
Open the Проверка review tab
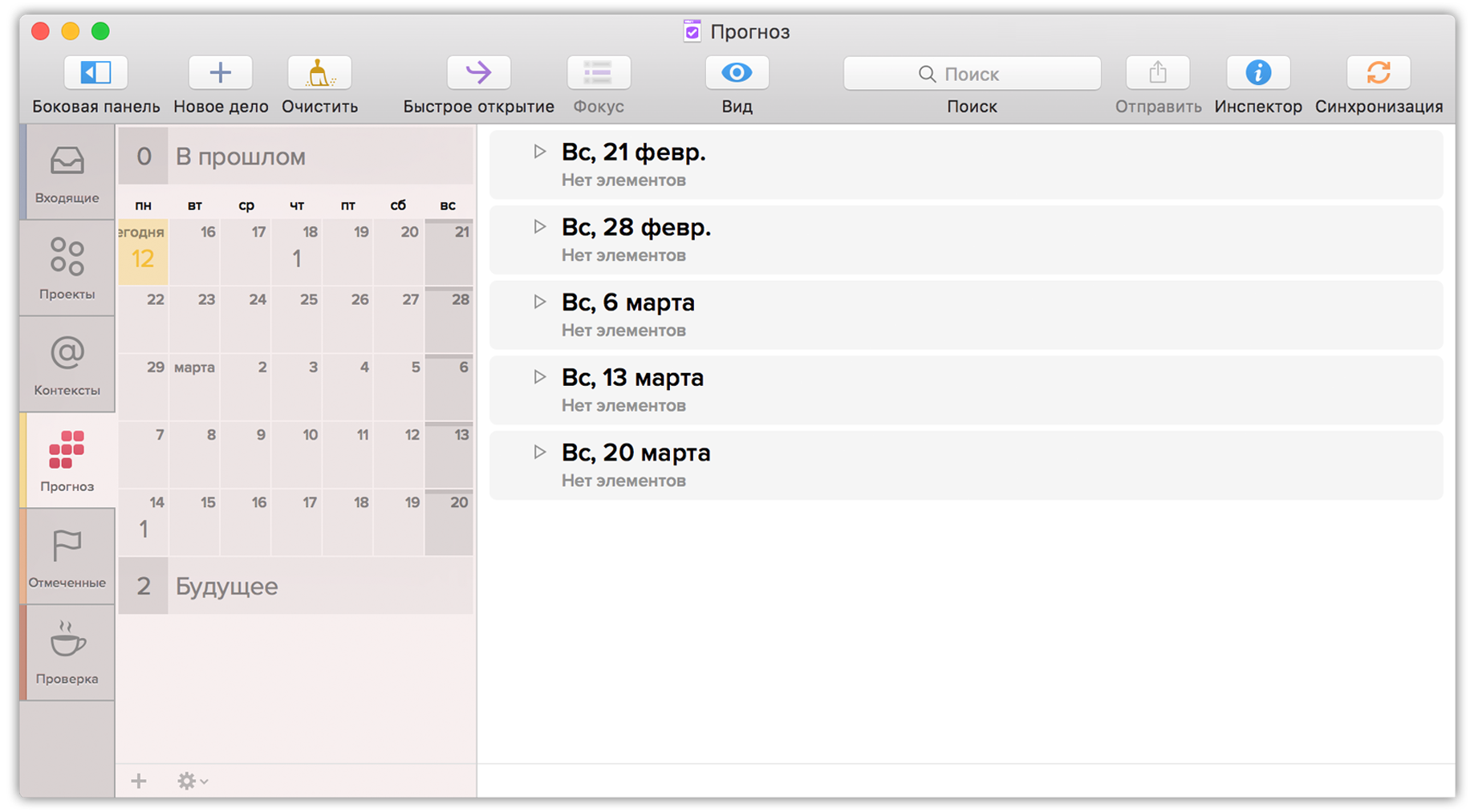(x=67, y=654)
